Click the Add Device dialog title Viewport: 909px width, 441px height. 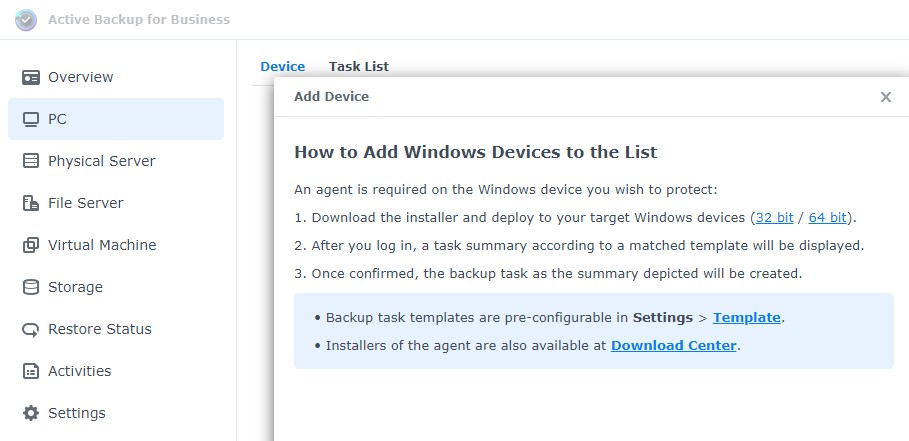click(x=332, y=97)
